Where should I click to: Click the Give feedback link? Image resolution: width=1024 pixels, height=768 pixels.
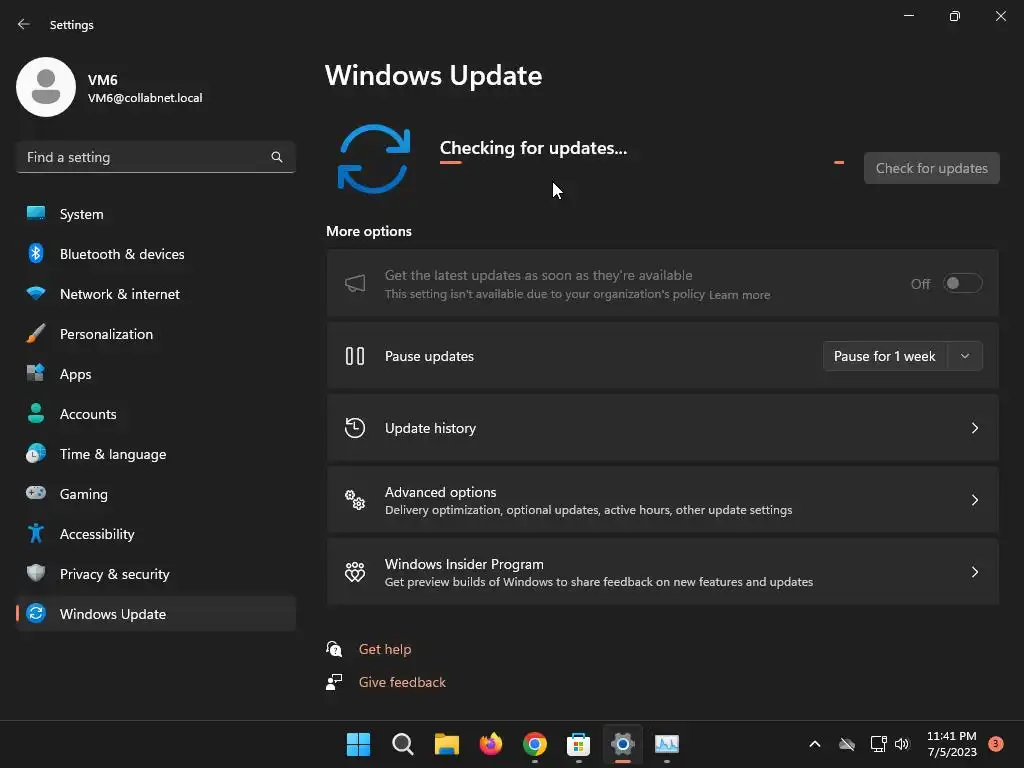[402, 682]
